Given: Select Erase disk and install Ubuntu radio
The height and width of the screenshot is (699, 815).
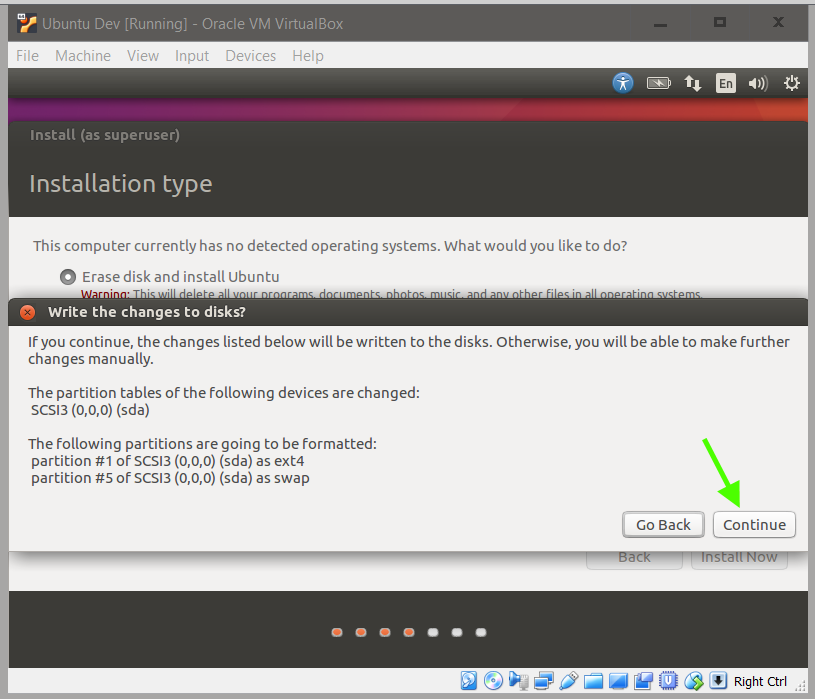Looking at the screenshot, I should click(68, 276).
